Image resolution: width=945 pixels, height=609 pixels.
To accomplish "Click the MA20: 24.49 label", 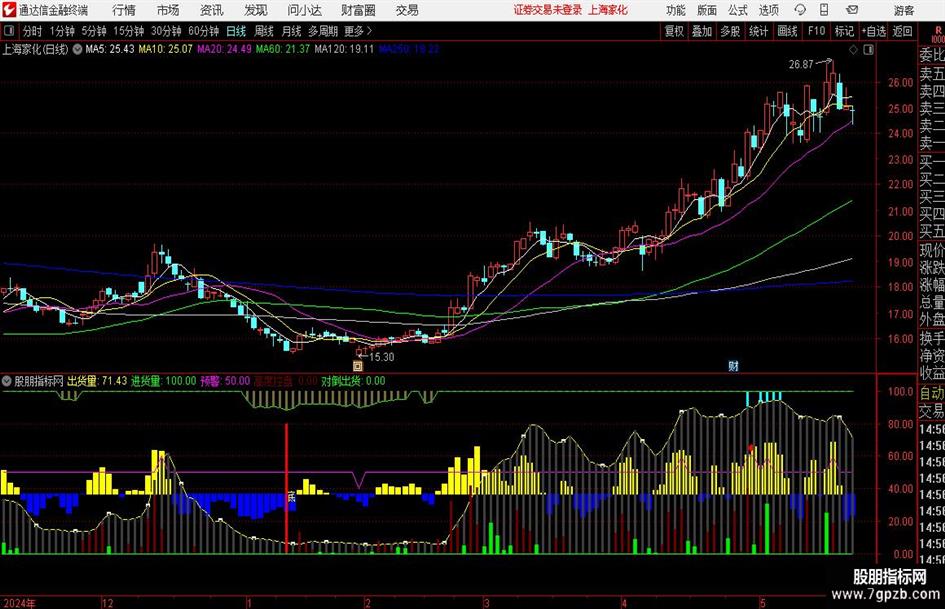I will click(224, 49).
